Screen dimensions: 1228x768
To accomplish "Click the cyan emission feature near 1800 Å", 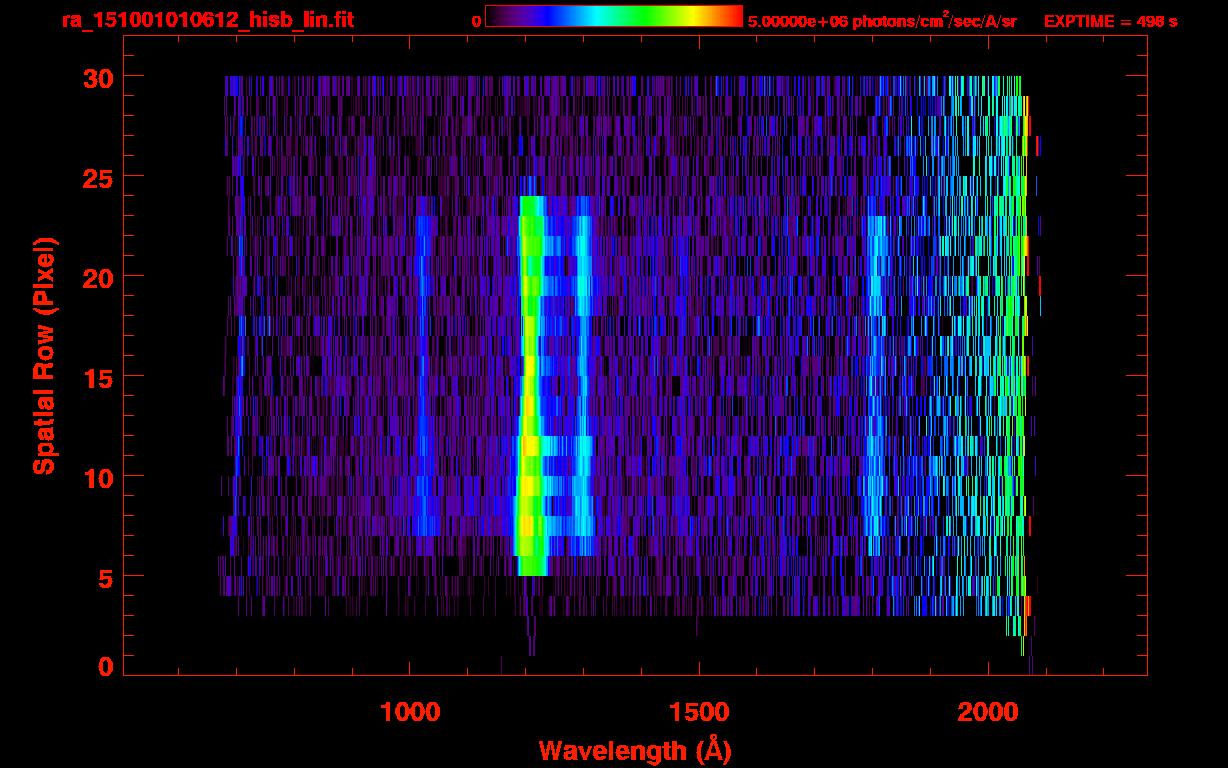I will pos(876,386).
